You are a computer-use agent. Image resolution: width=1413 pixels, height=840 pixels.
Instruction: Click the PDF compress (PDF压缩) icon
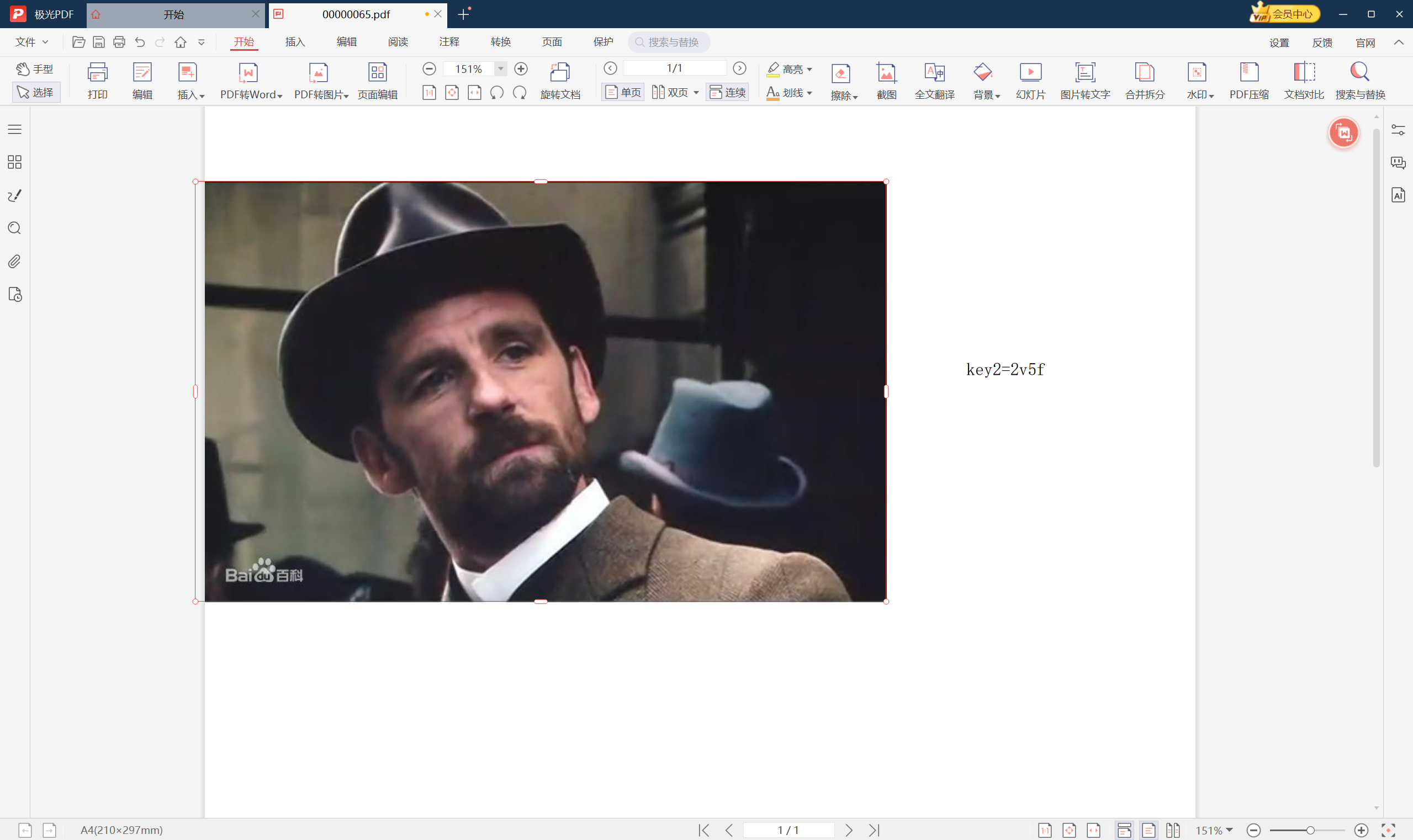point(1249,81)
